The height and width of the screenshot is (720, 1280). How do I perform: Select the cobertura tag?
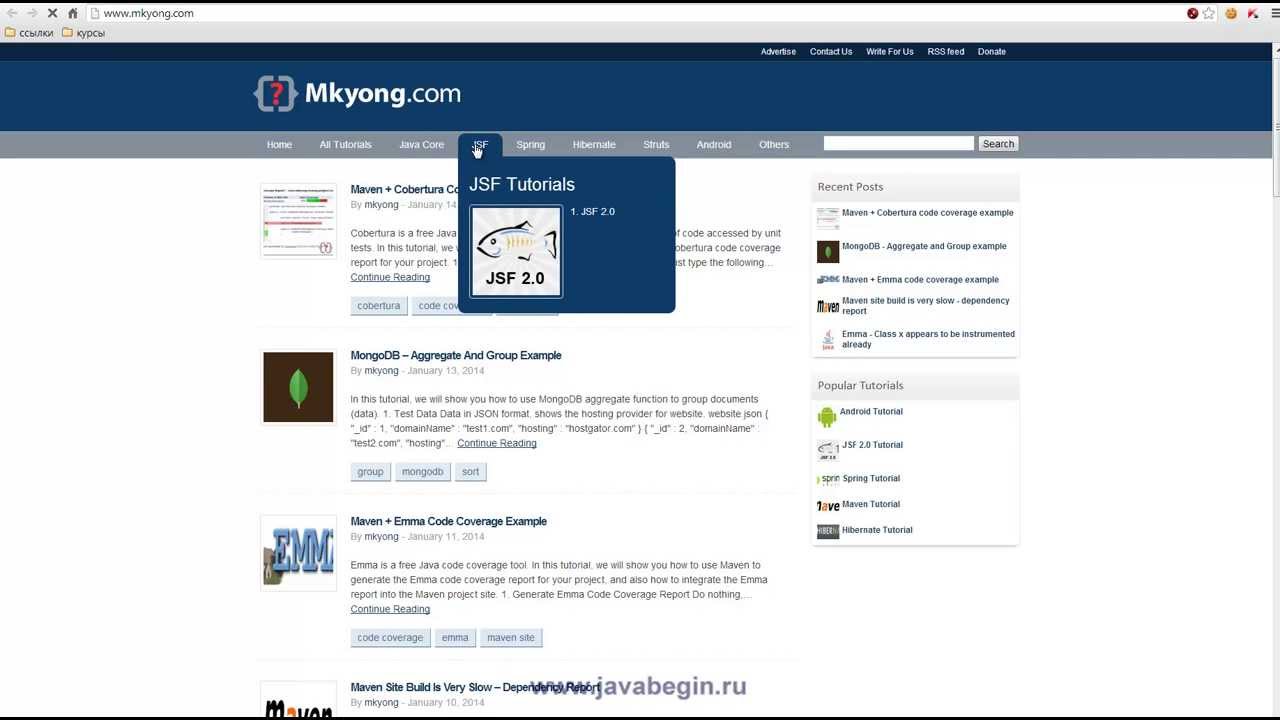(x=379, y=306)
